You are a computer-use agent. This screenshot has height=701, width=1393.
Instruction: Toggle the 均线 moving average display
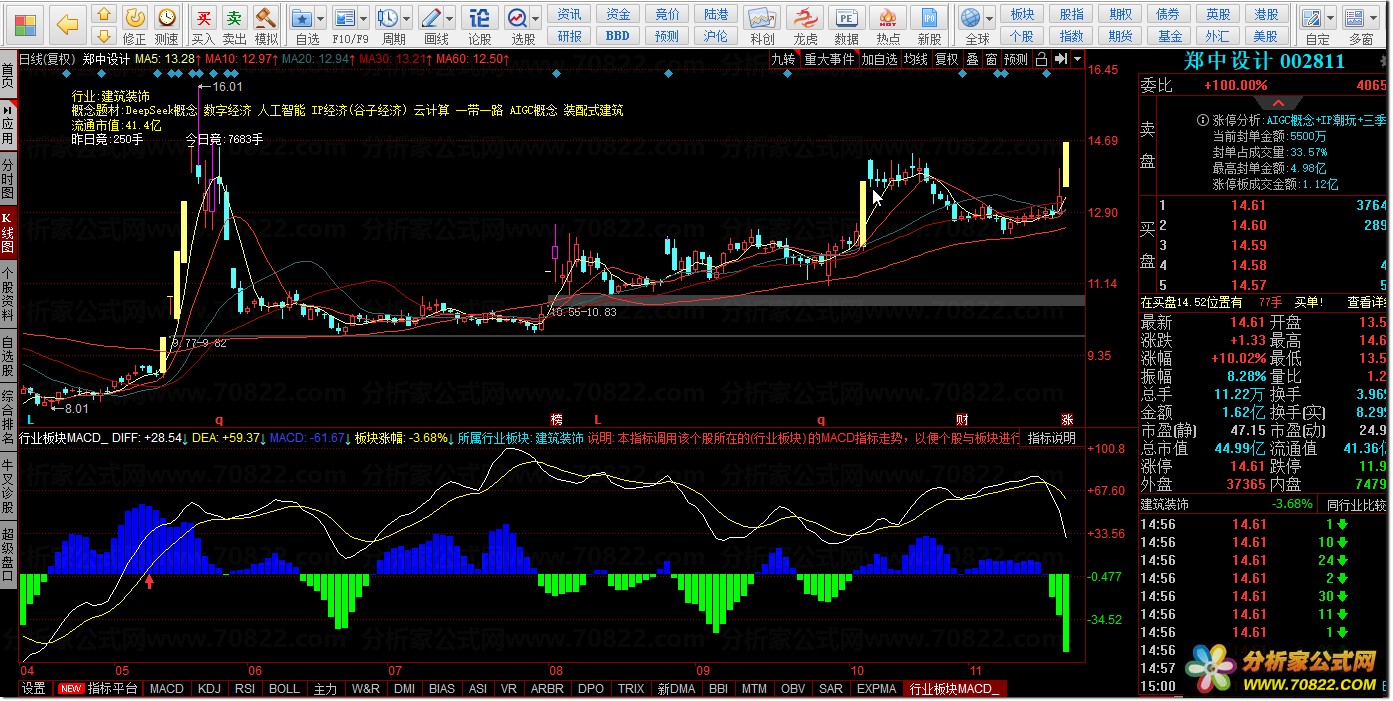915,59
